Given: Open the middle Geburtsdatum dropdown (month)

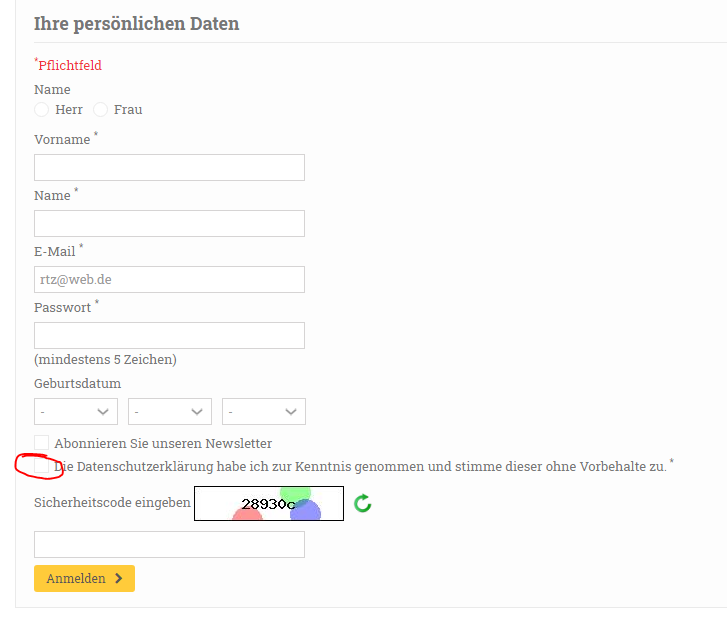Looking at the screenshot, I should pyautogui.click(x=170, y=412).
